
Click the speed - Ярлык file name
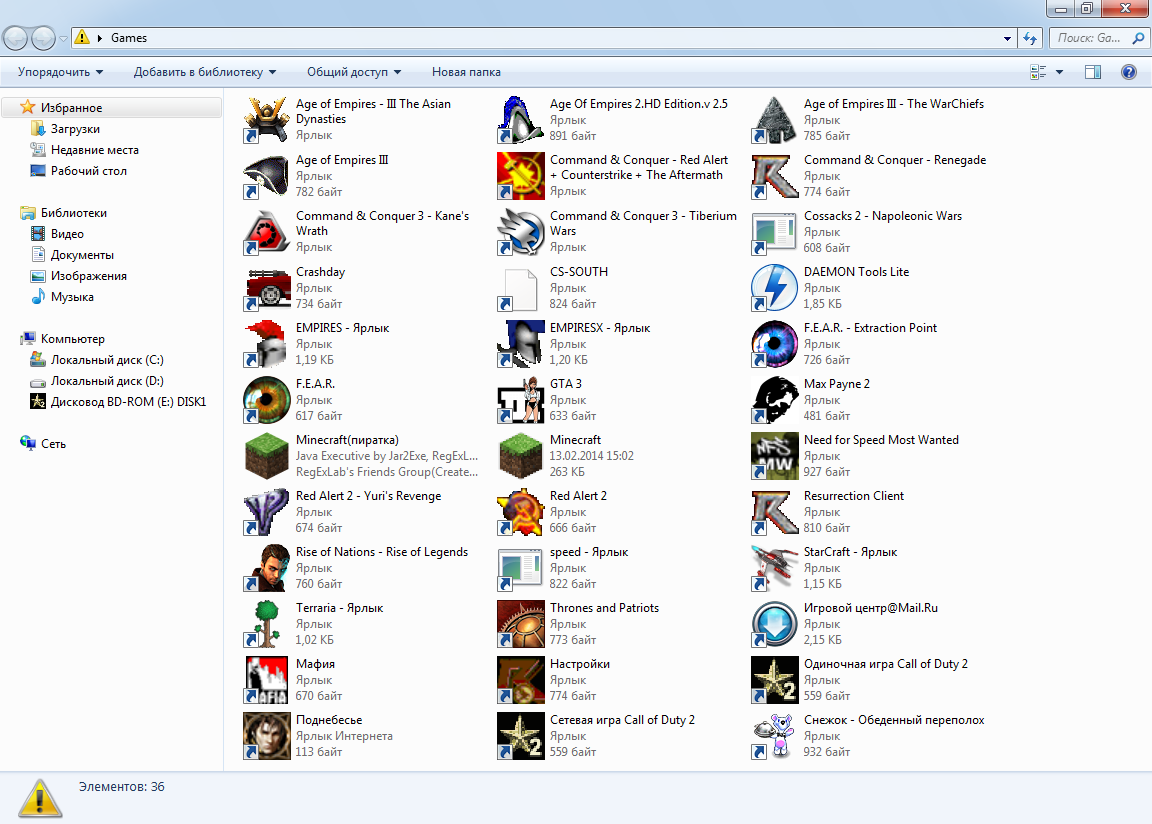[588, 552]
